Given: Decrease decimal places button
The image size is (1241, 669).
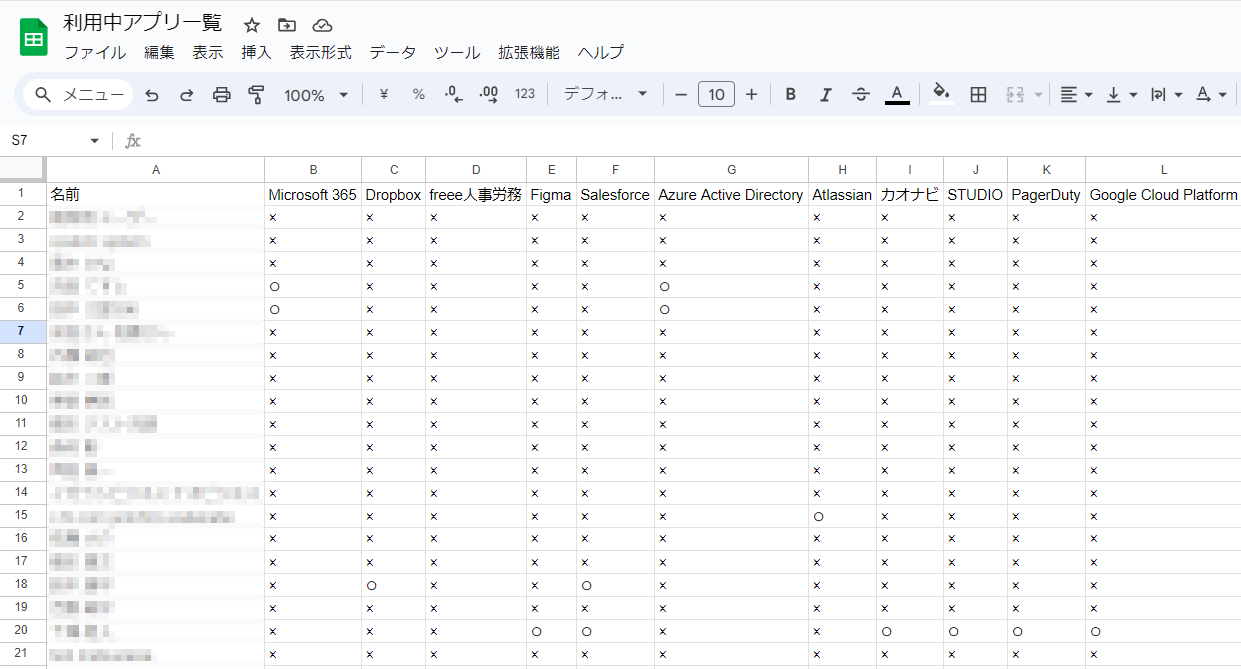Looking at the screenshot, I should (x=454, y=95).
